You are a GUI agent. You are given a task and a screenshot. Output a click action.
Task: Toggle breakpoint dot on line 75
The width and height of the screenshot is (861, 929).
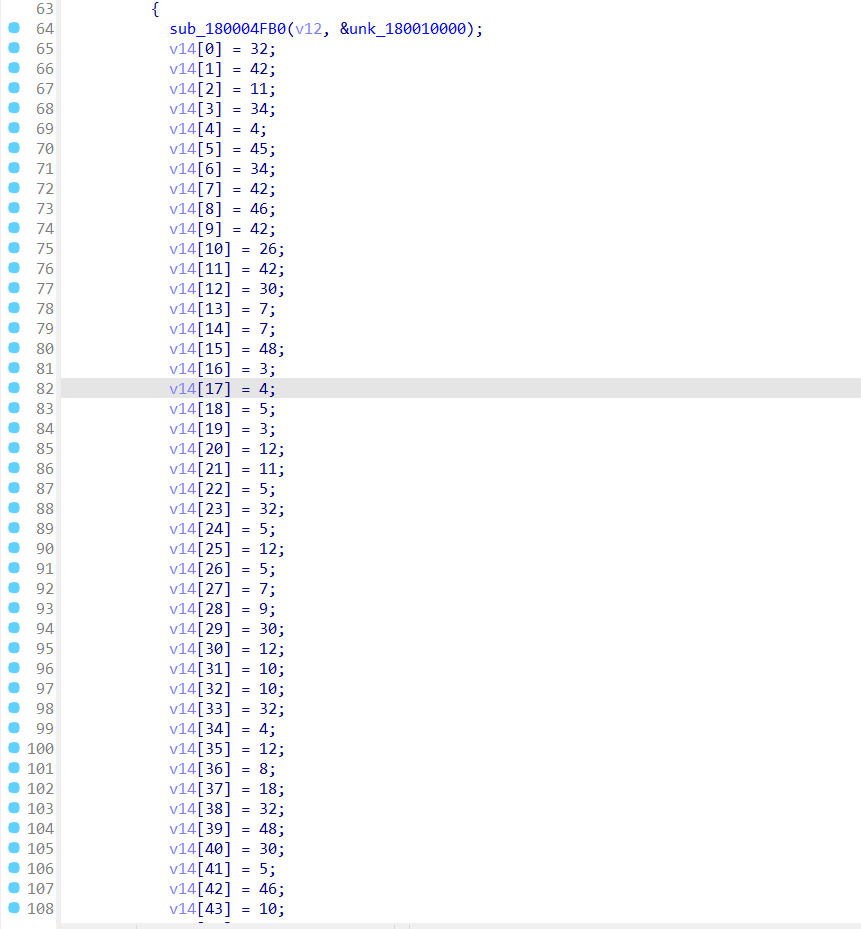(14, 248)
